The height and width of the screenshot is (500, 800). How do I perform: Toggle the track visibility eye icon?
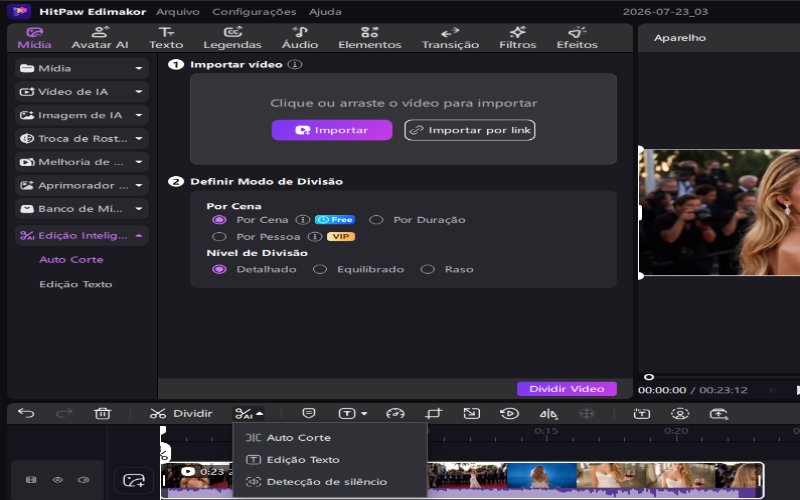click(x=58, y=480)
